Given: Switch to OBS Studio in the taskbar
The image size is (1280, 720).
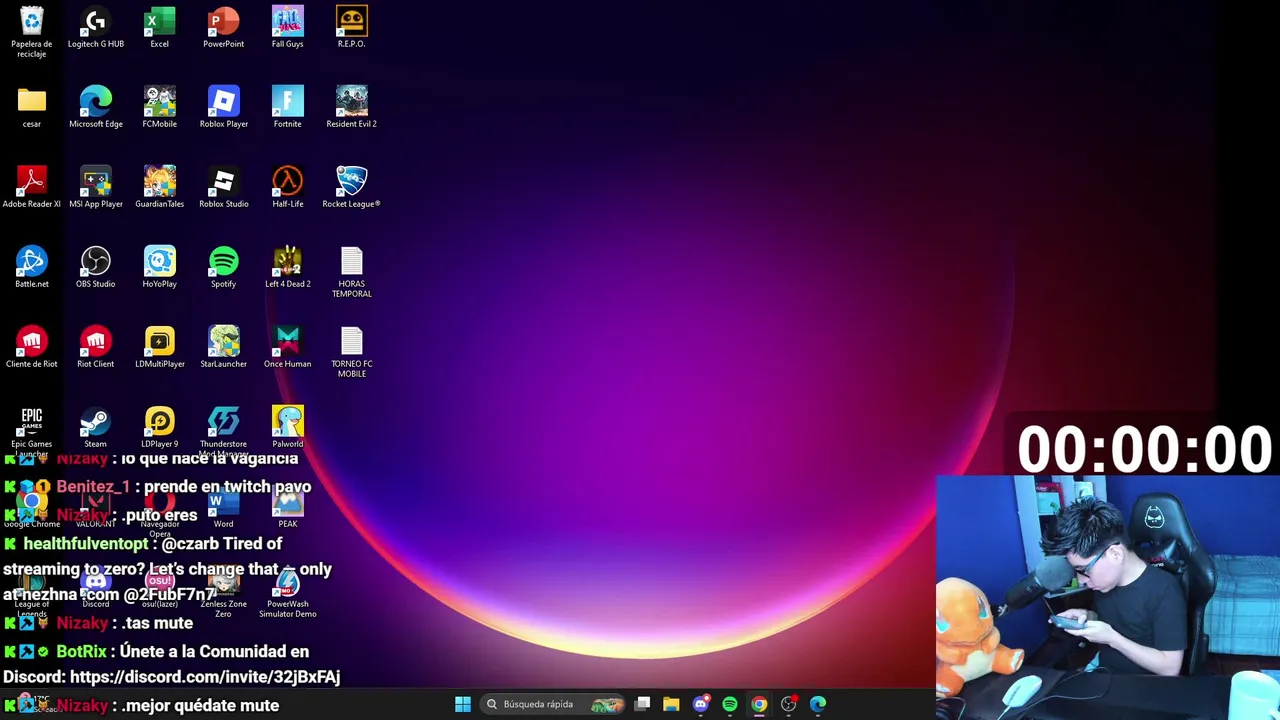Looking at the screenshot, I should coord(789,704).
